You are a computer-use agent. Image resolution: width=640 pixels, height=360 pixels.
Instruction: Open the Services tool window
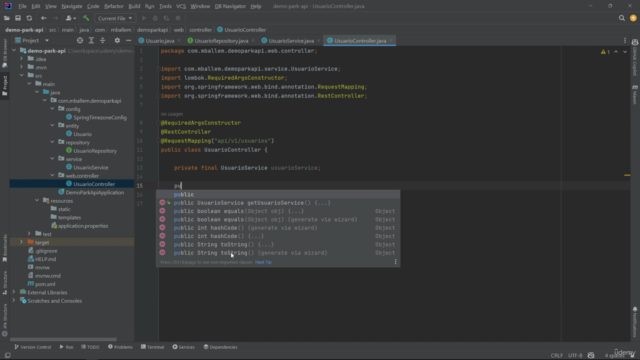[x=184, y=347]
